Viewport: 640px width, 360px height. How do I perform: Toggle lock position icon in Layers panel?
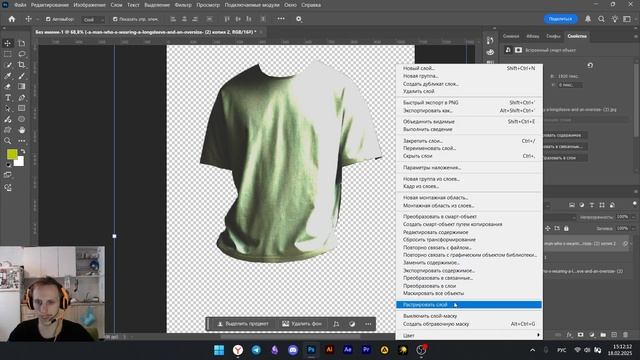(x=548, y=229)
